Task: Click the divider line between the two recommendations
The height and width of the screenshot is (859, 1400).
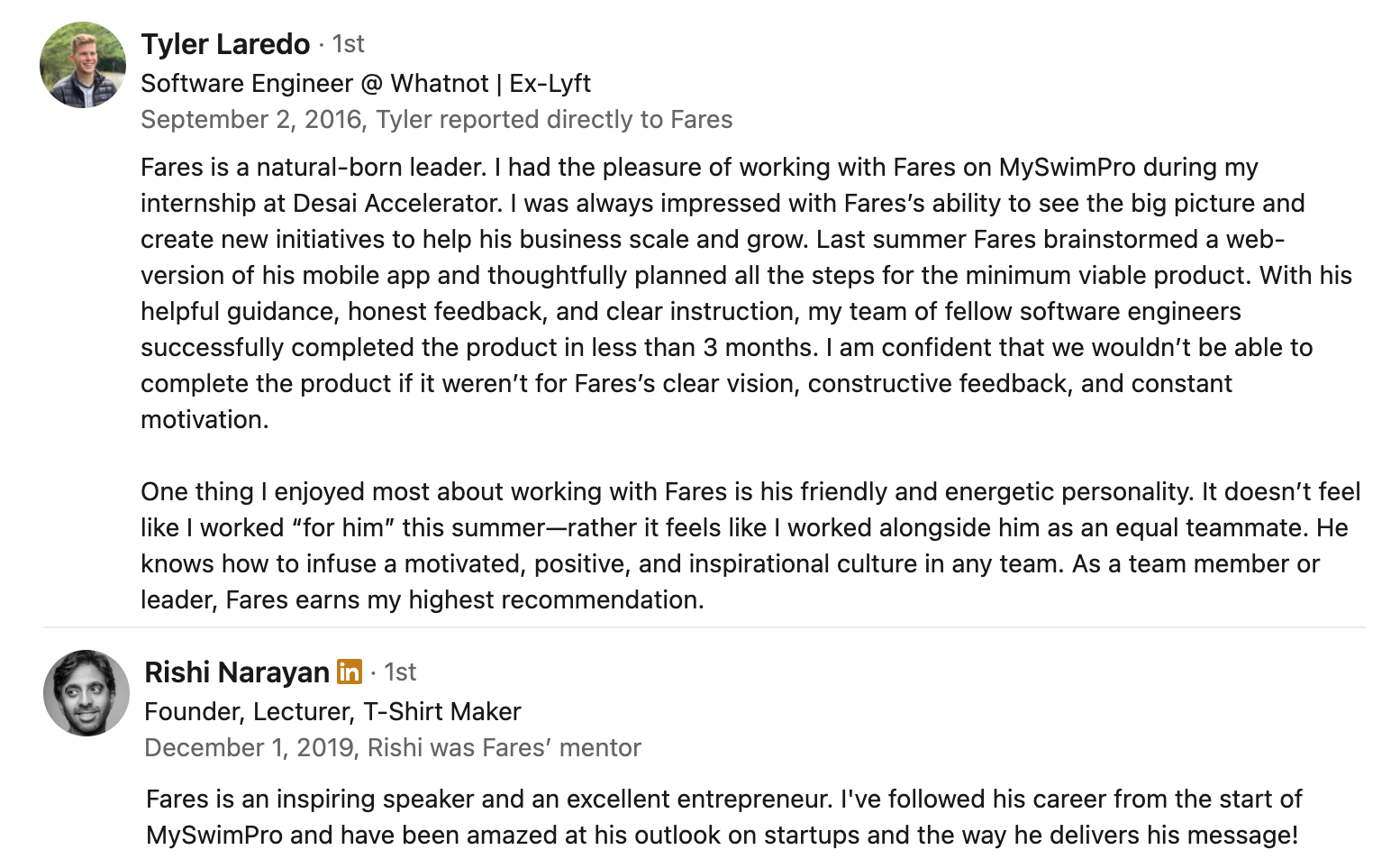Action: click(x=703, y=626)
